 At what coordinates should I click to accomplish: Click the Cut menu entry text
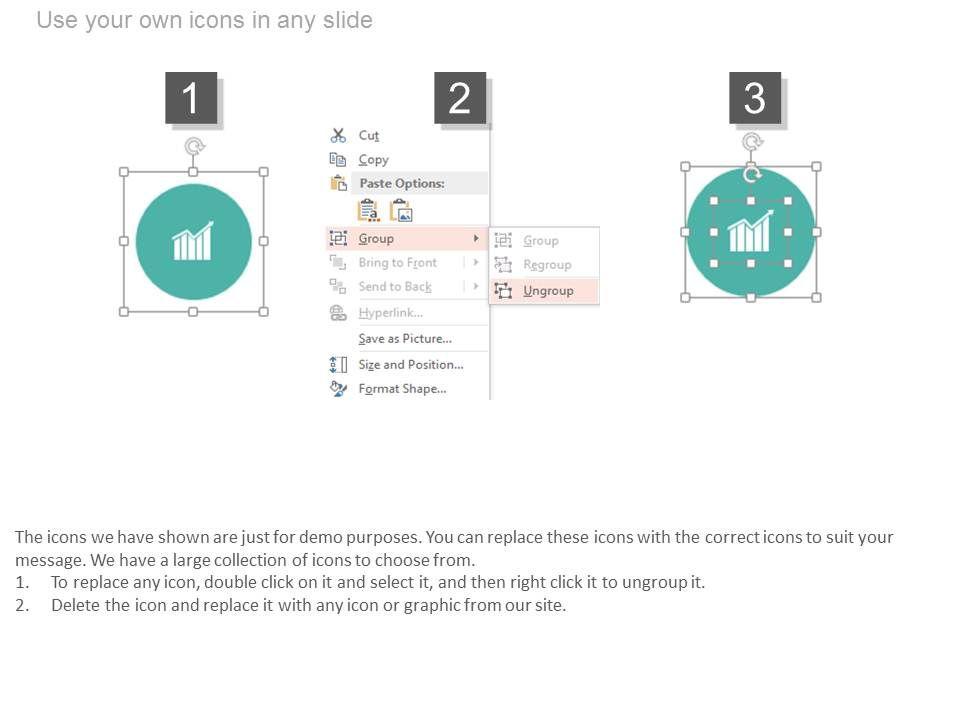click(369, 136)
